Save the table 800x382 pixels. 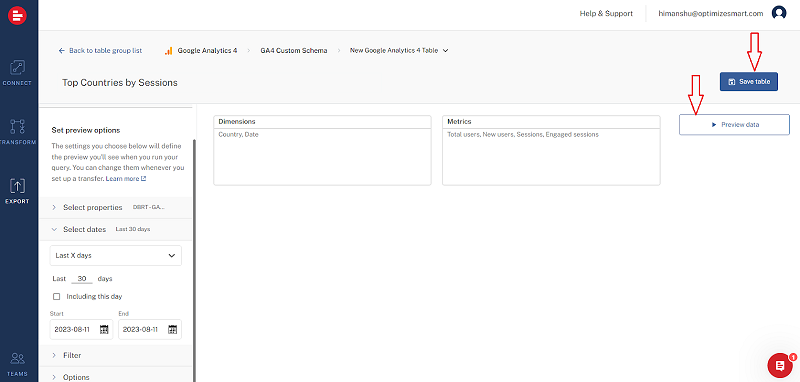click(x=748, y=82)
